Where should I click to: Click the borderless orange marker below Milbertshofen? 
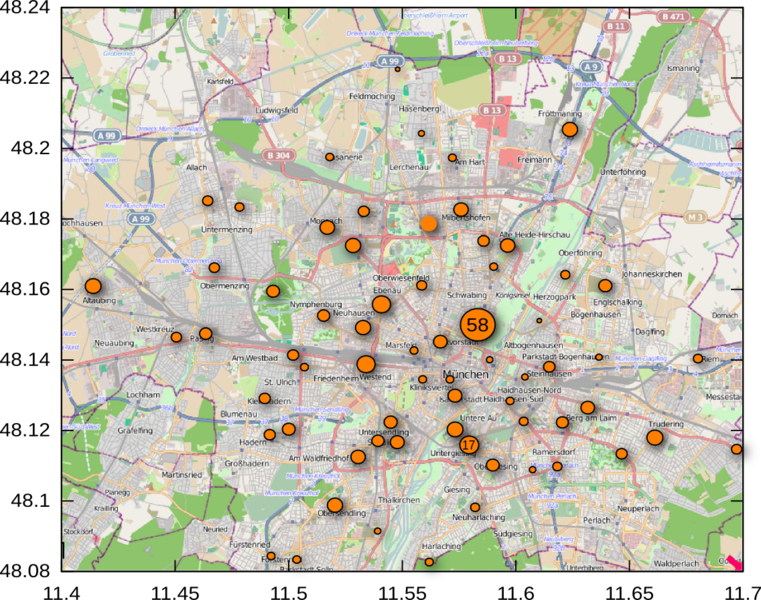coord(429,223)
